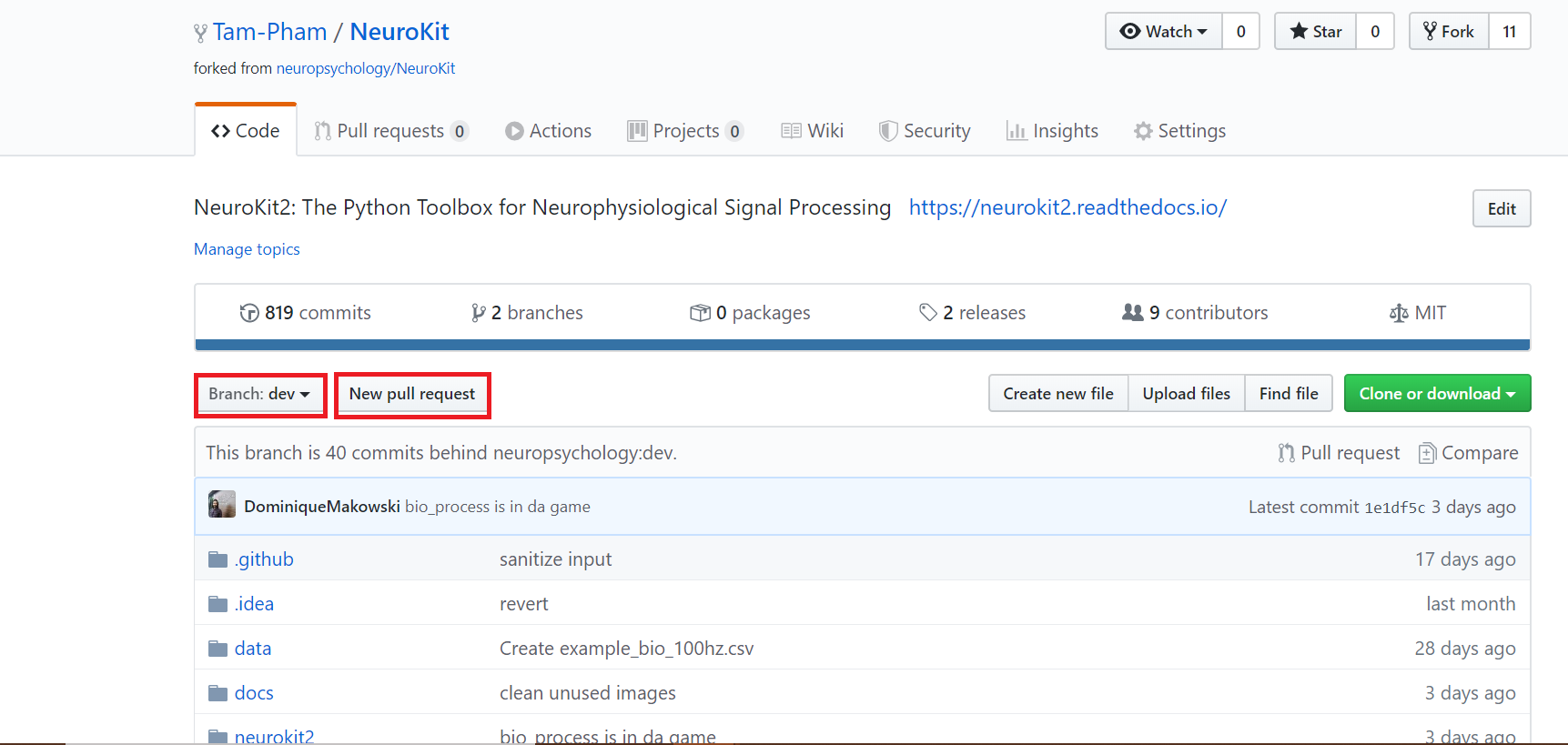Open the Security tab
The image size is (1568, 745).
point(925,131)
